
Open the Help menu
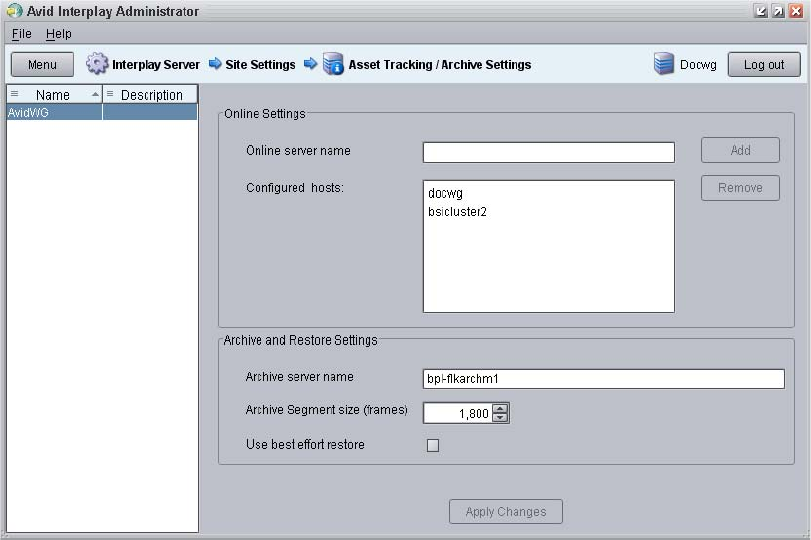point(58,34)
